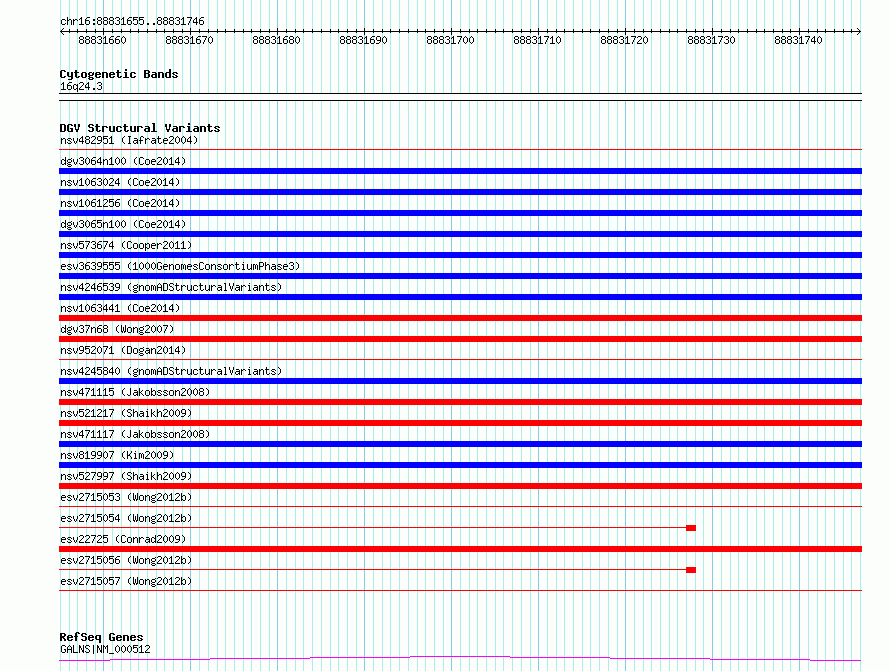Open variant nsv1063441 (Coe2014)
Viewport: 890px width, 671px height.
coord(120,308)
